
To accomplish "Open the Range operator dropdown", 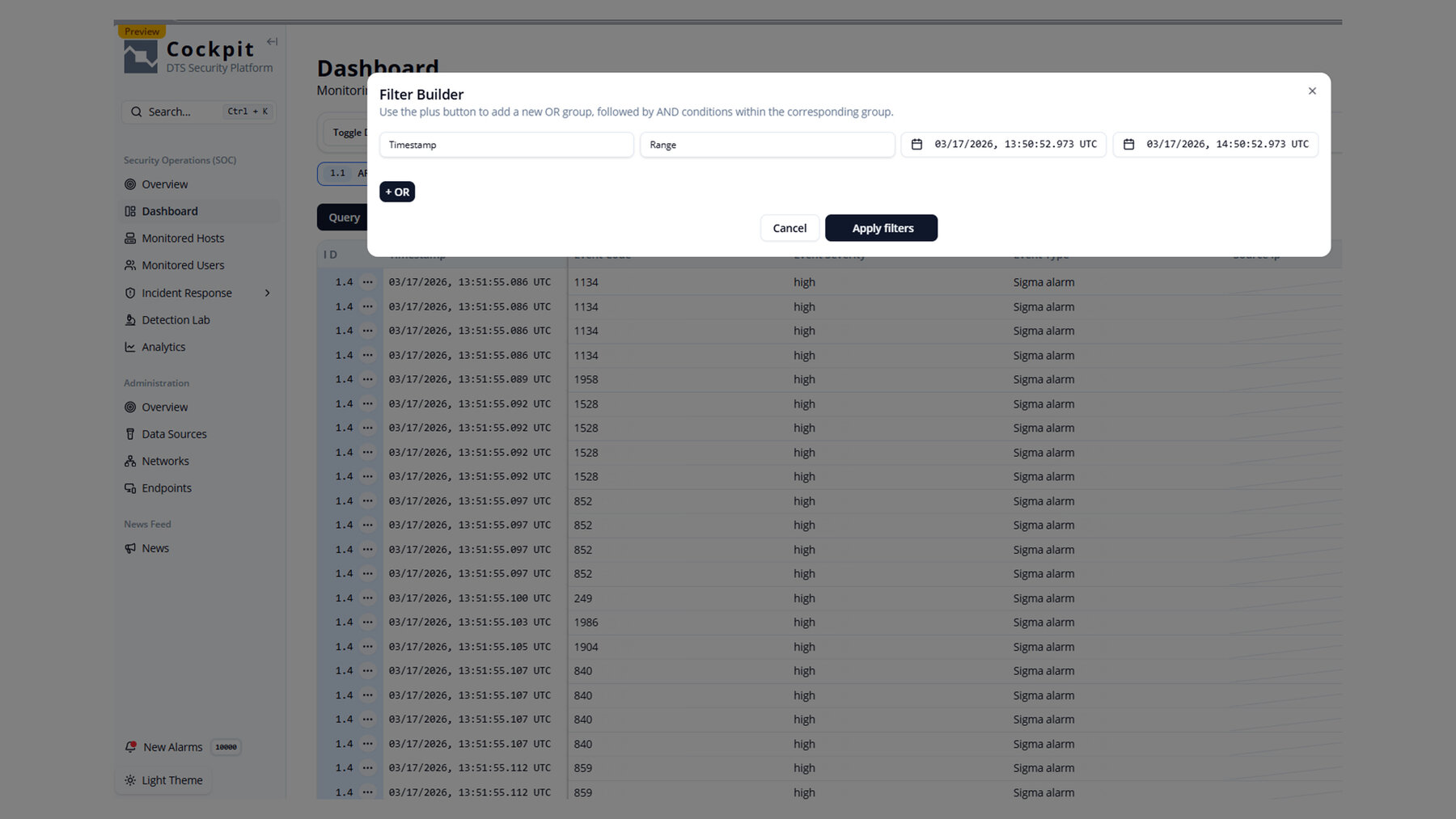I will click(767, 145).
